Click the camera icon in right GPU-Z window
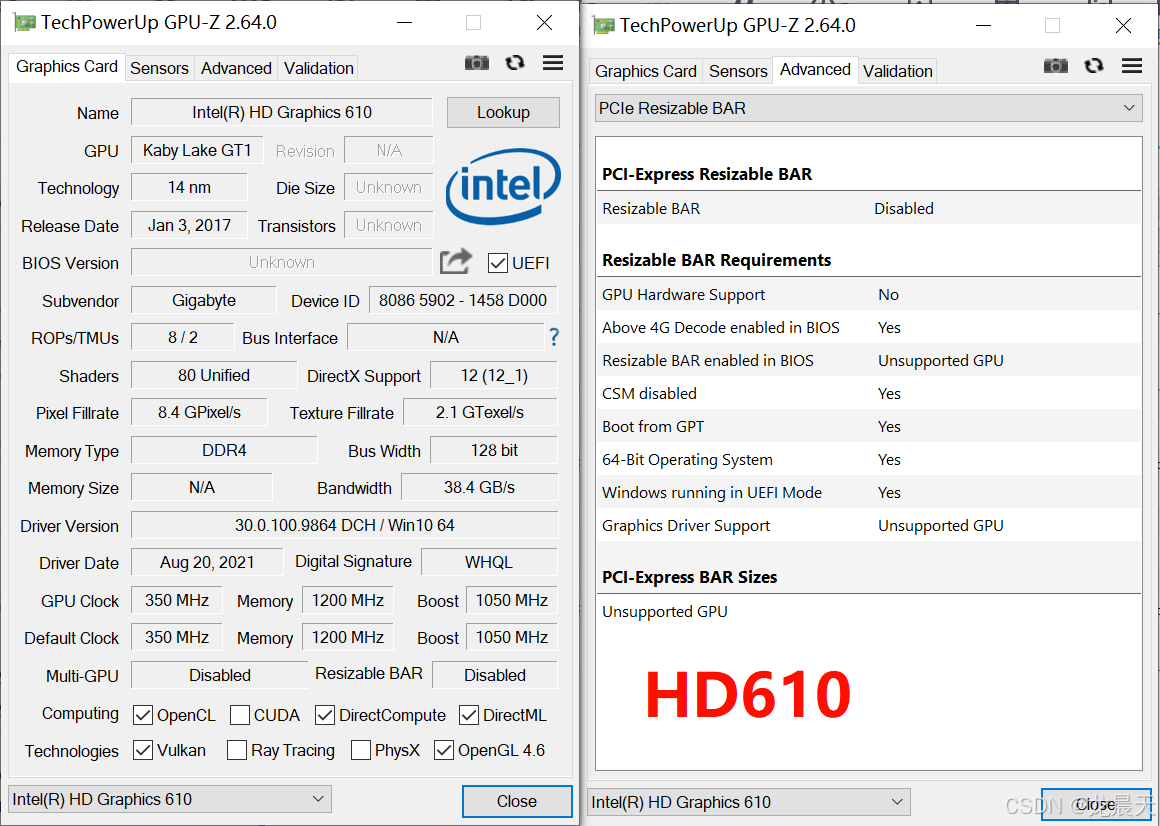This screenshot has width=1160, height=826. (1056, 66)
